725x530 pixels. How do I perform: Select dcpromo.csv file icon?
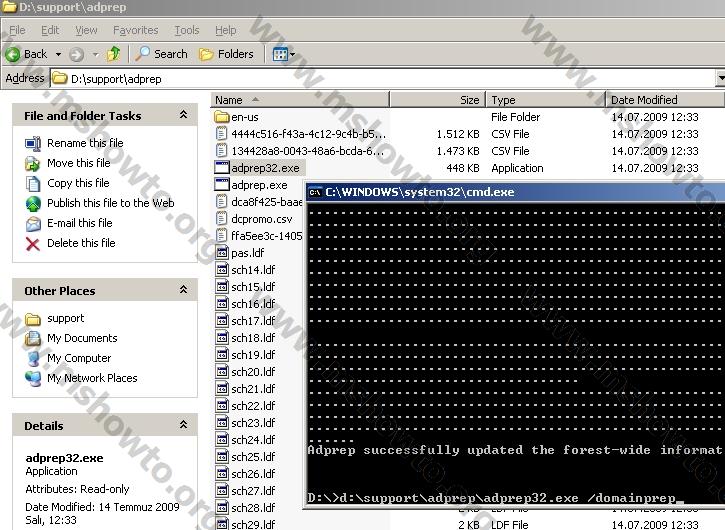[222, 219]
